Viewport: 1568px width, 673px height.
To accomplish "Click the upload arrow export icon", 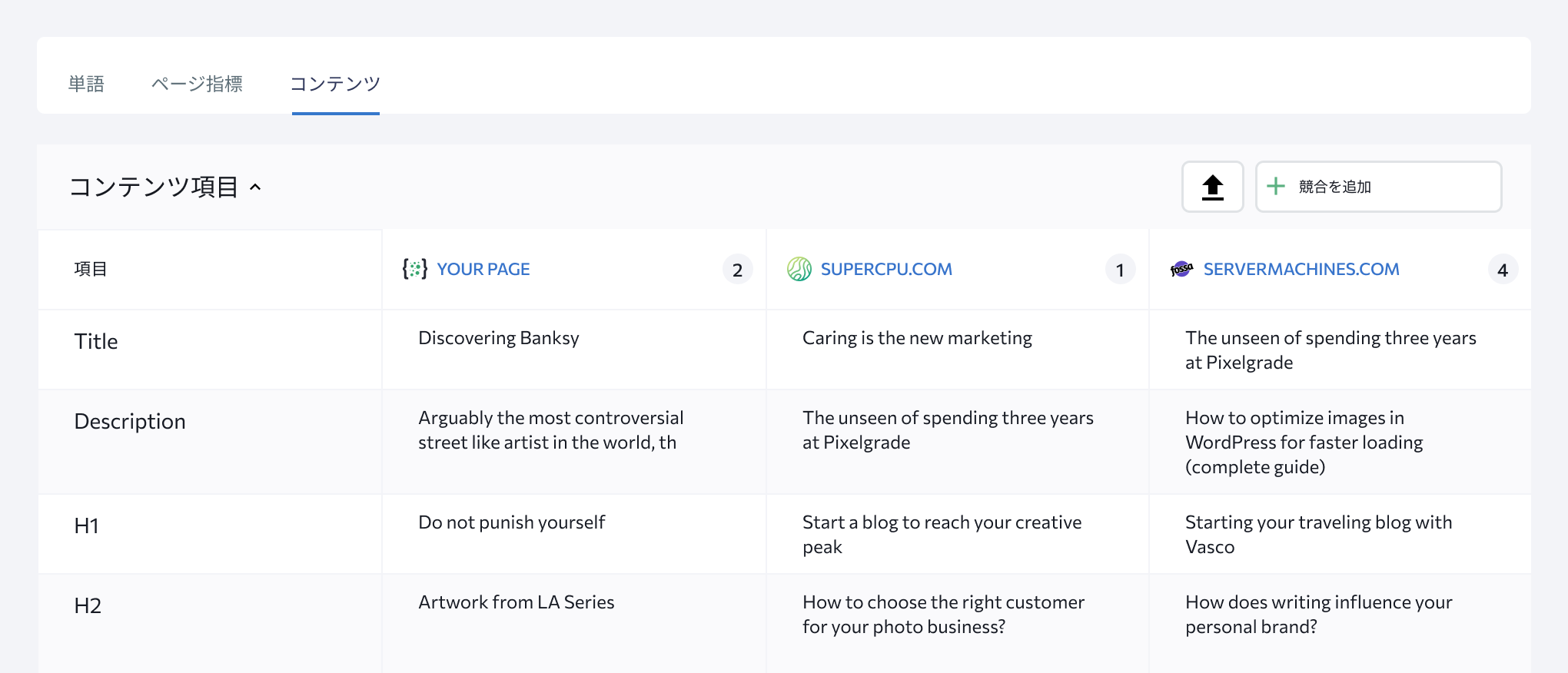I will 1212,187.
